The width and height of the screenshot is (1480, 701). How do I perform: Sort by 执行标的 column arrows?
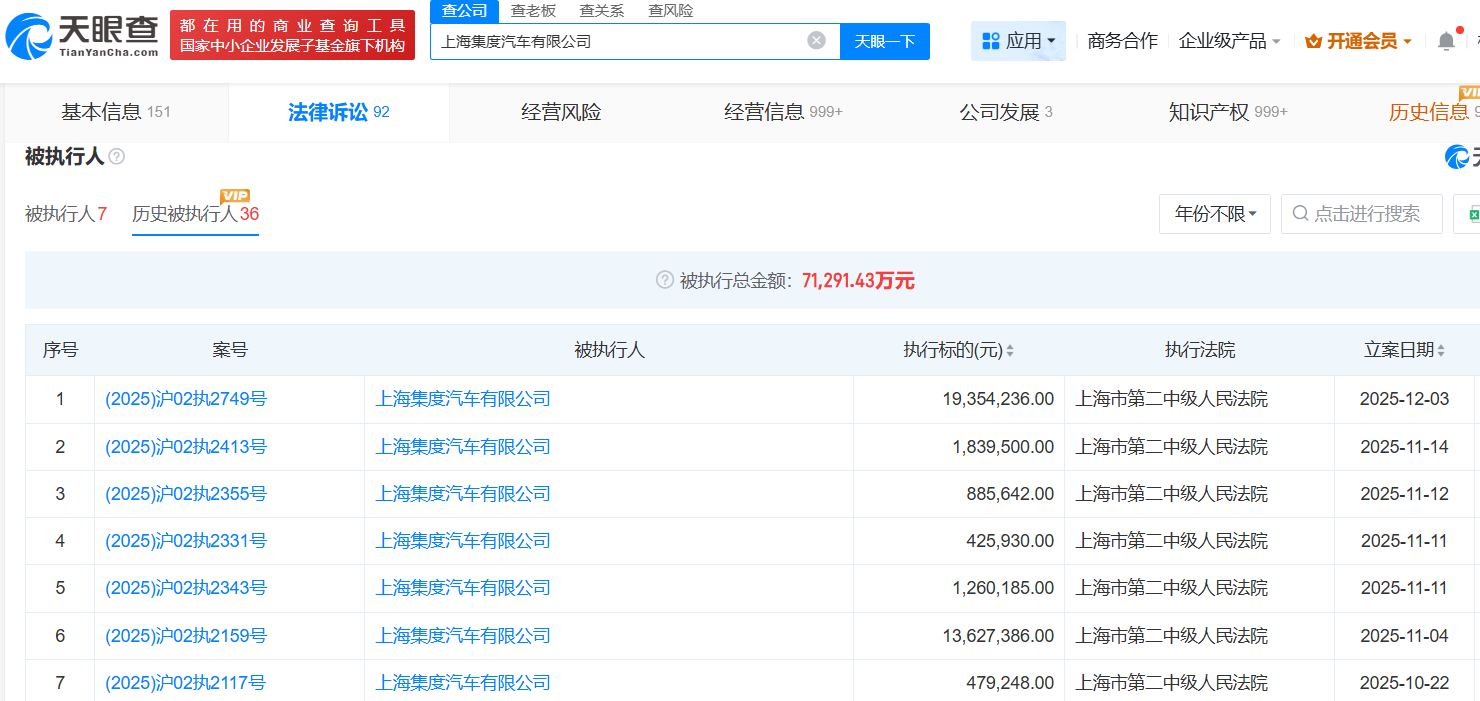(1010, 351)
